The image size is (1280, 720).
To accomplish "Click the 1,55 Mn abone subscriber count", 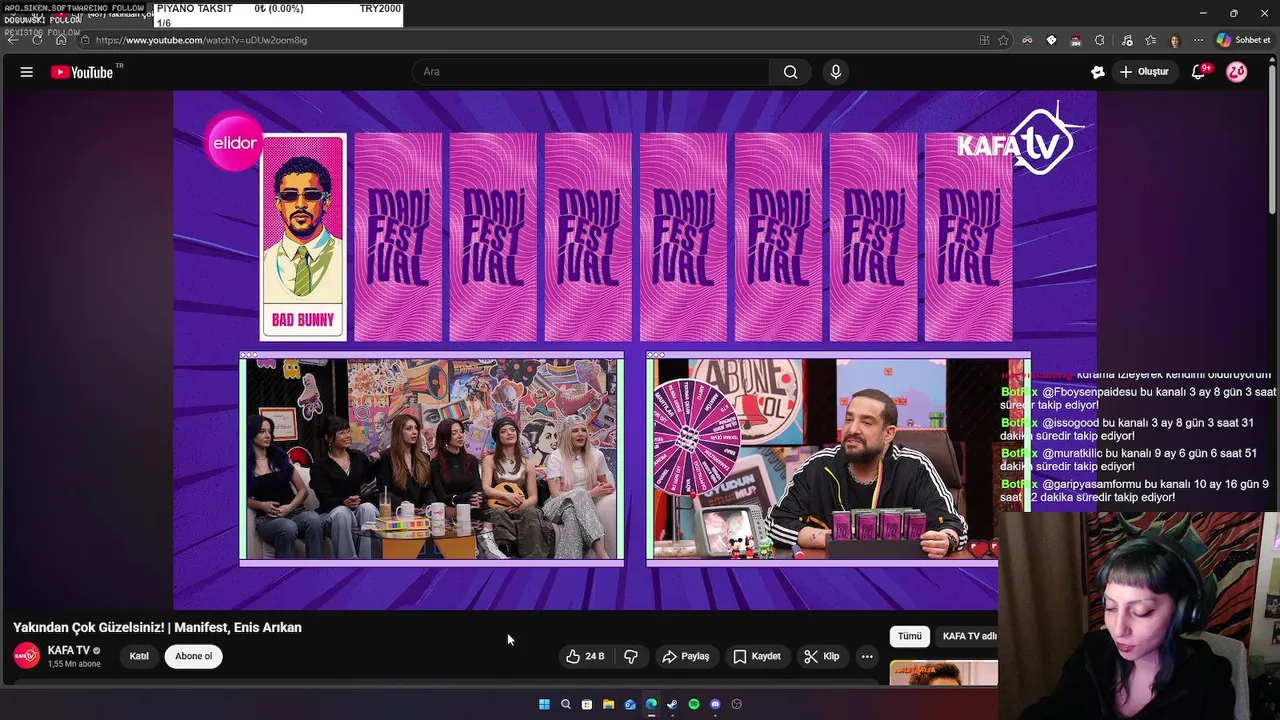I will 74,664.
